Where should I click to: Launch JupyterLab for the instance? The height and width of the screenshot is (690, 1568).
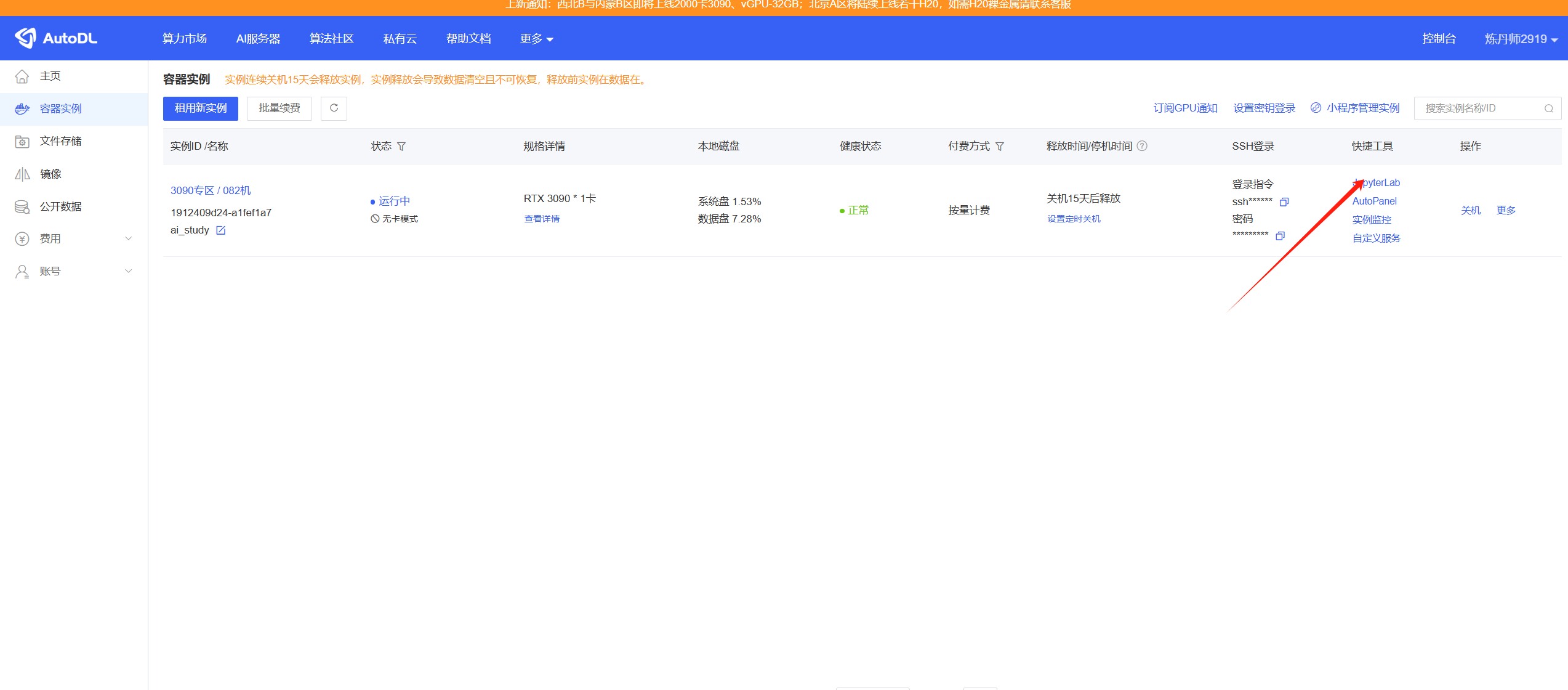[1376, 183]
